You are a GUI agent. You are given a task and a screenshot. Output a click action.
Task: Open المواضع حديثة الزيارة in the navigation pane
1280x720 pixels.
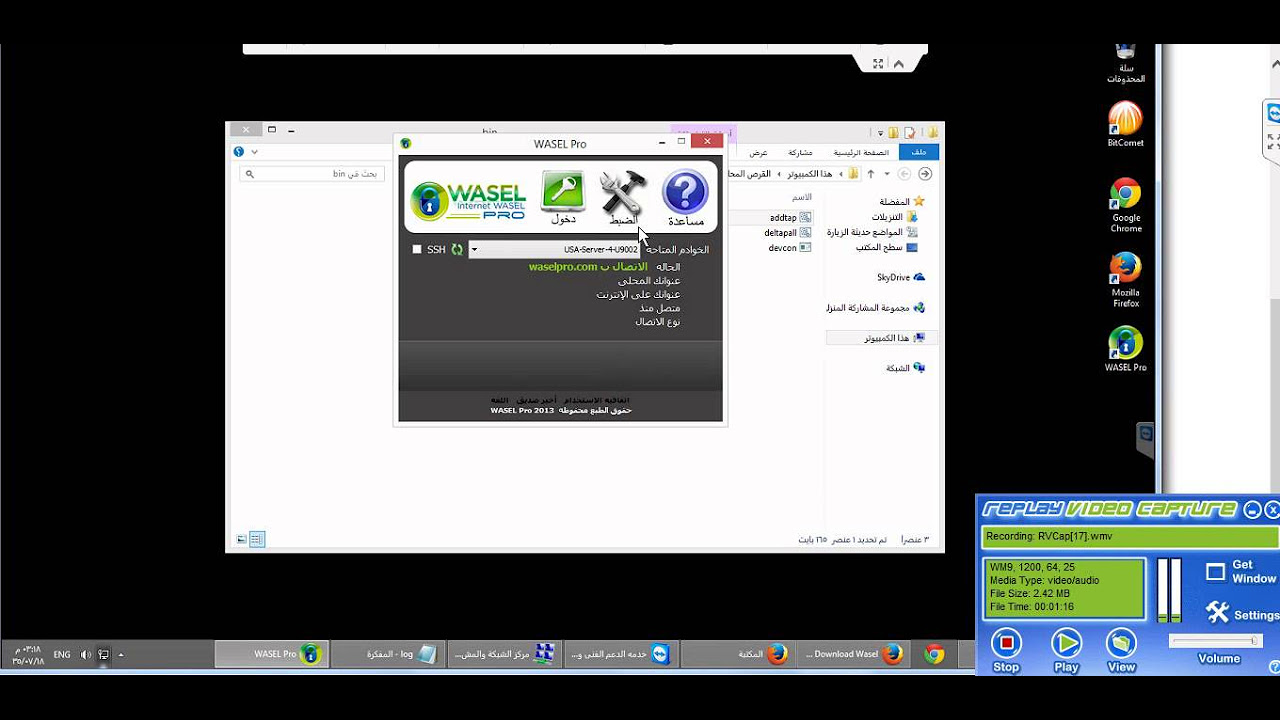tap(873, 232)
